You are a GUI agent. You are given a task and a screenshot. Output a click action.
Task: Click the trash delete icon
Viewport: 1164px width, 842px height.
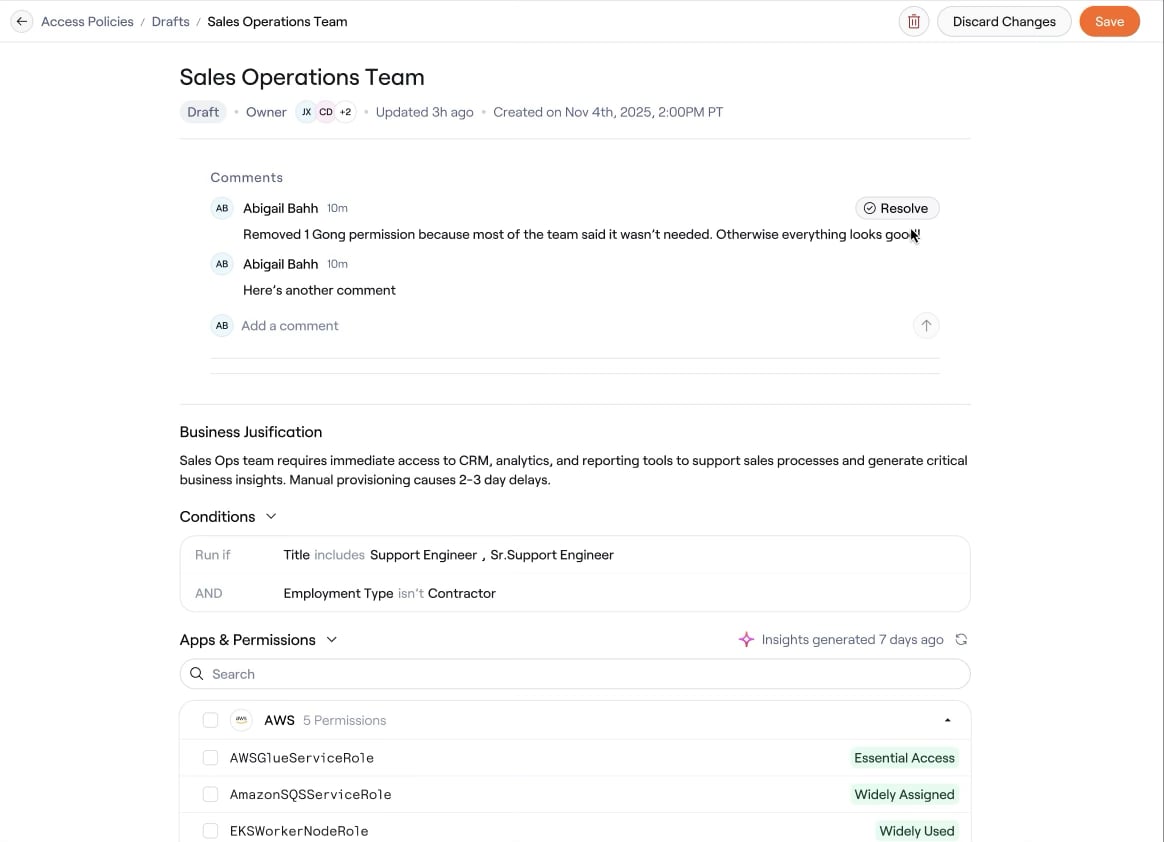(914, 22)
